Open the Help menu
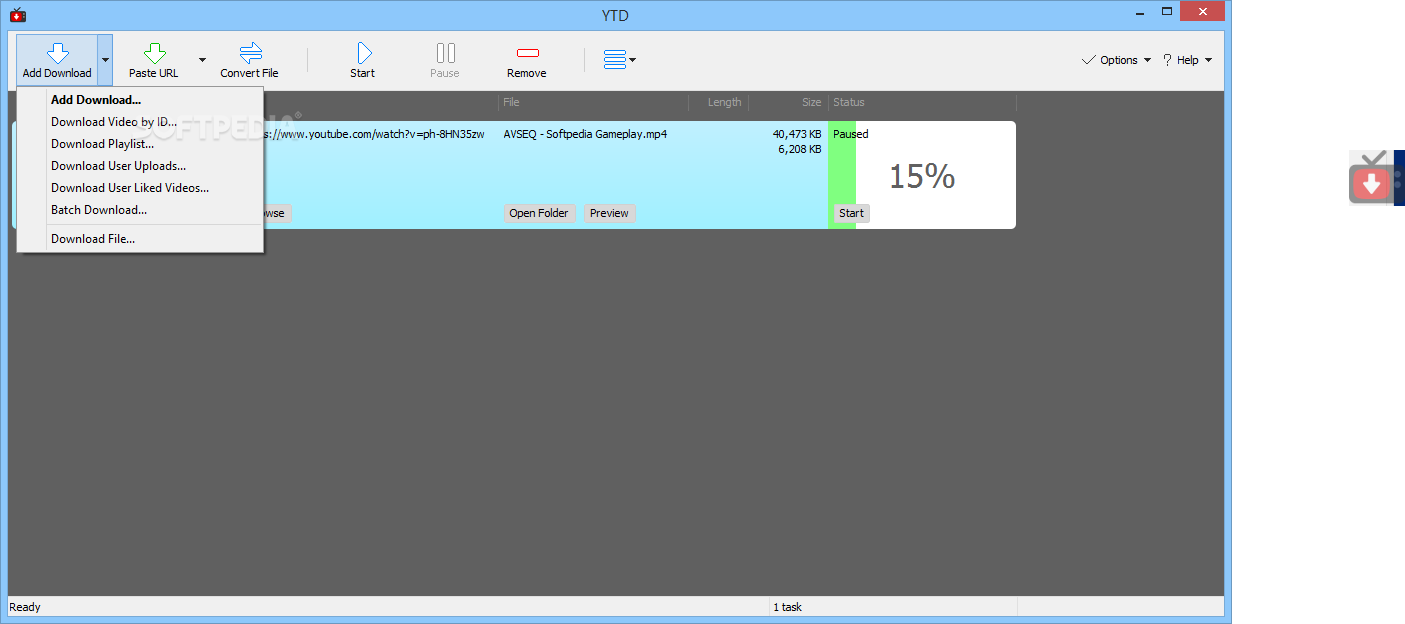This screenshot has width=1405, height=624. tap(1187, 60)
